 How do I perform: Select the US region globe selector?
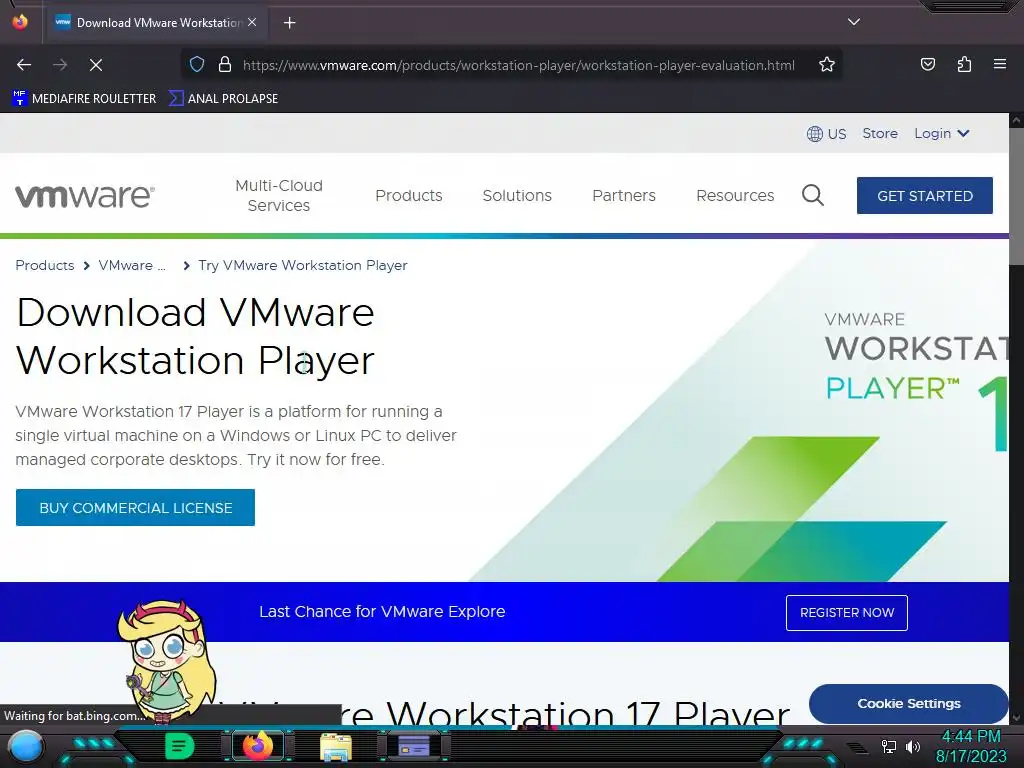coord(826,134)
